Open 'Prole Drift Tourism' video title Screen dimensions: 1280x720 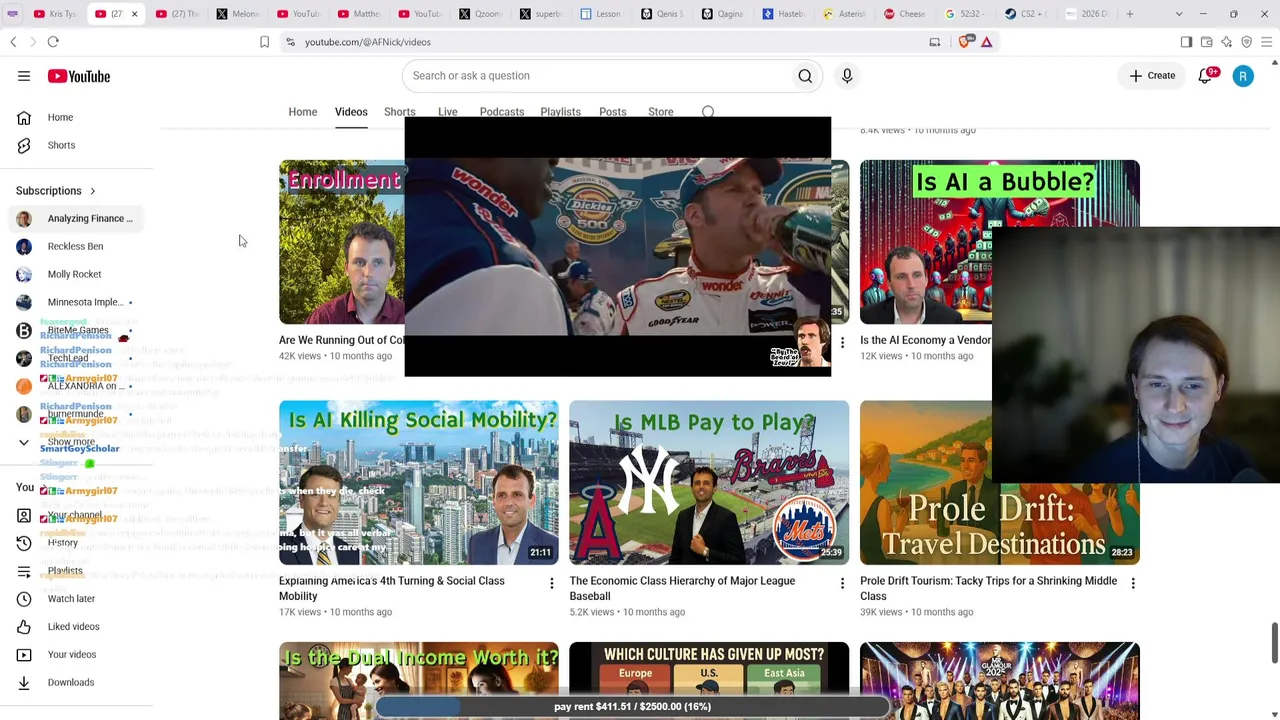[988, 589]
